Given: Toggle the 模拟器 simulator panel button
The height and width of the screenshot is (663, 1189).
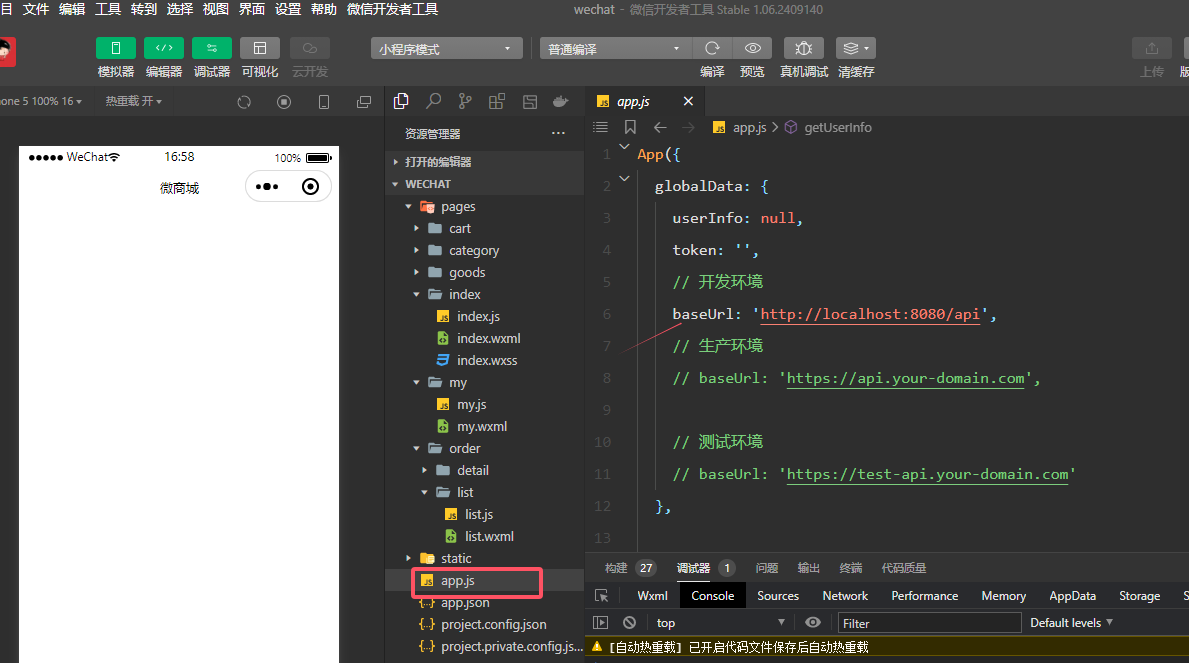Looking at the screenshot, I should 116,48.
